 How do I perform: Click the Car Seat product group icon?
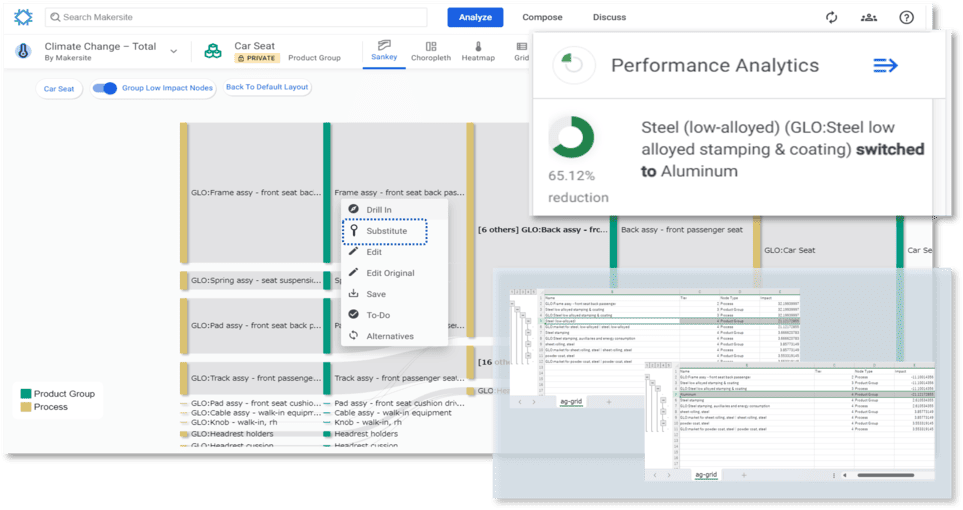click(x=213, y=51)
